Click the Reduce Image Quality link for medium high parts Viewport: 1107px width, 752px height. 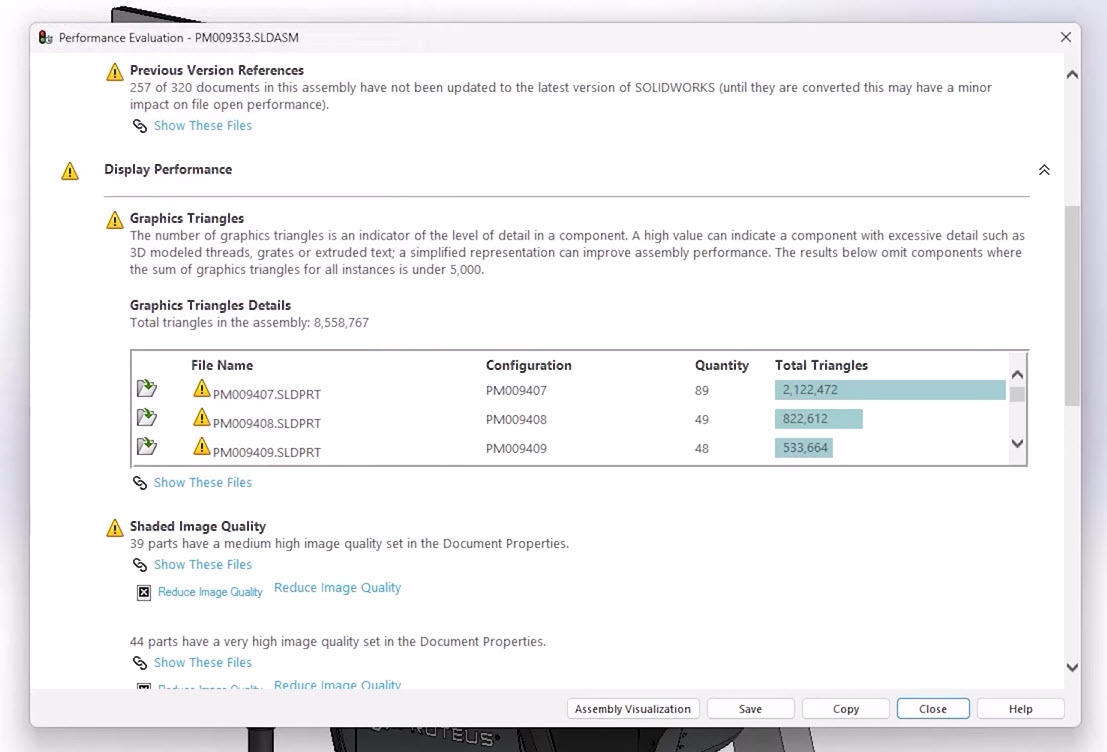[337, 588]
